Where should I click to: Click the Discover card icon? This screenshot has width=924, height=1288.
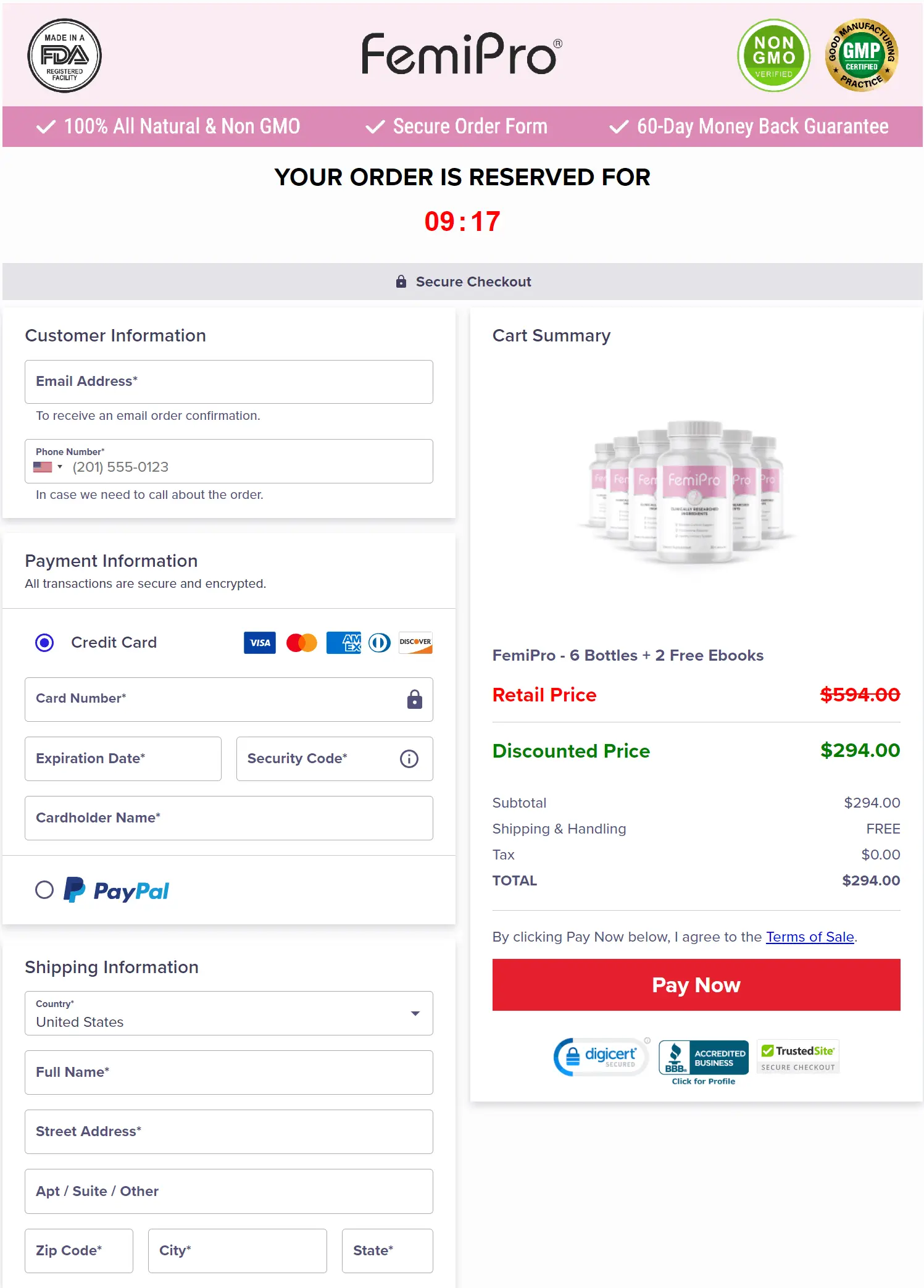(415, 643)
